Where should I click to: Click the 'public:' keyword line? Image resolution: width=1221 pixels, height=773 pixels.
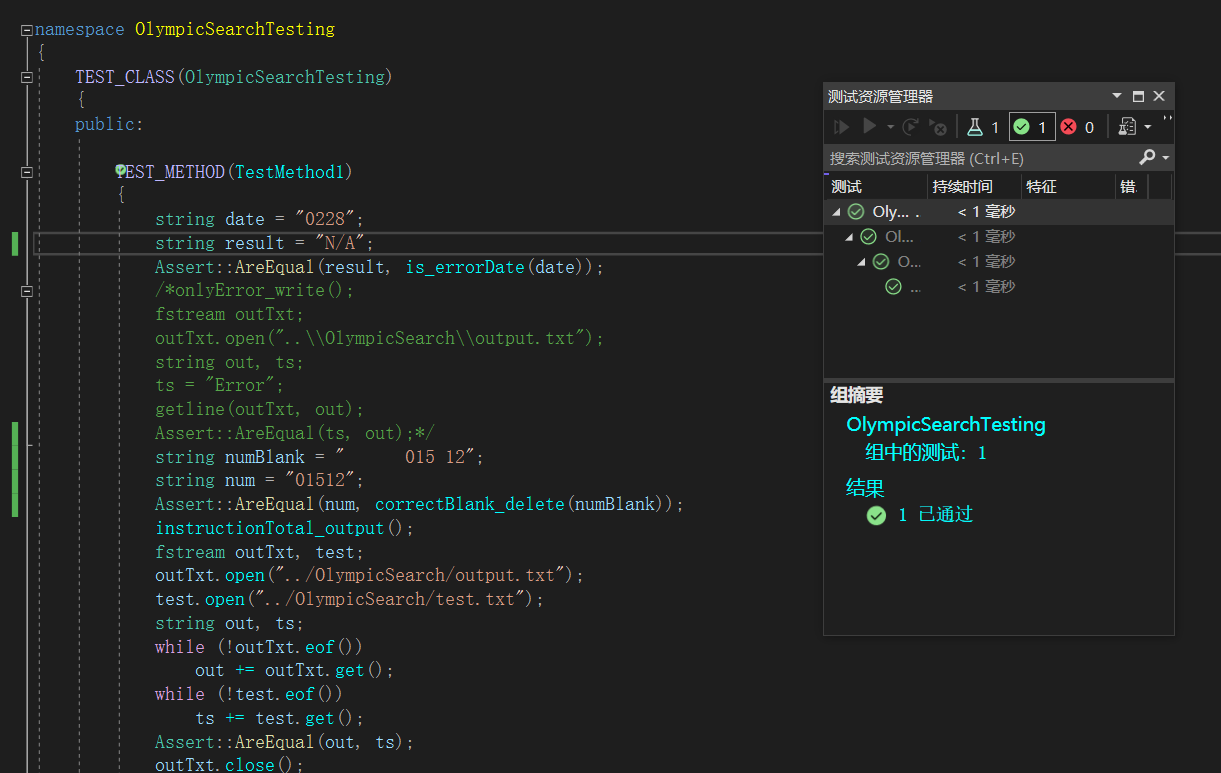click(x=109, y=124)
